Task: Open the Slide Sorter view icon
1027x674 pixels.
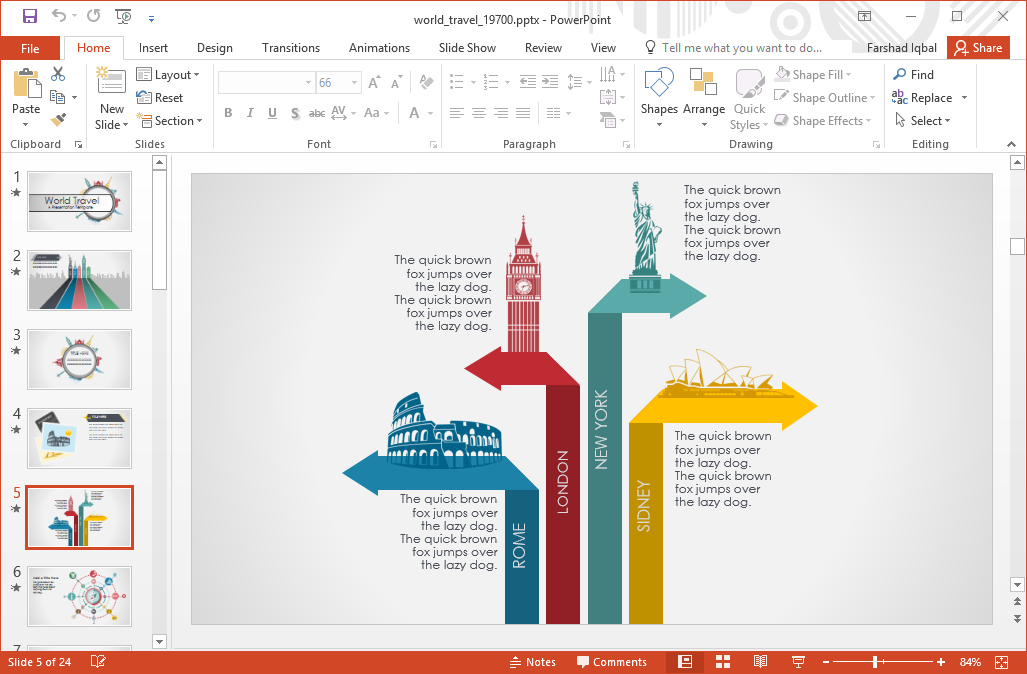Action: point(722,661)
